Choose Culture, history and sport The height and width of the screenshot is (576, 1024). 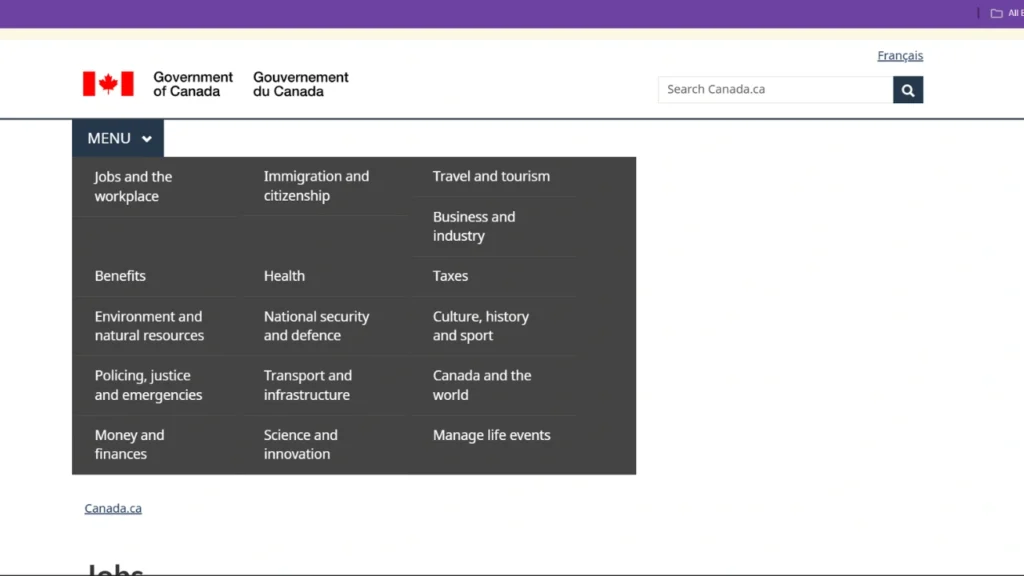(480, 326)
